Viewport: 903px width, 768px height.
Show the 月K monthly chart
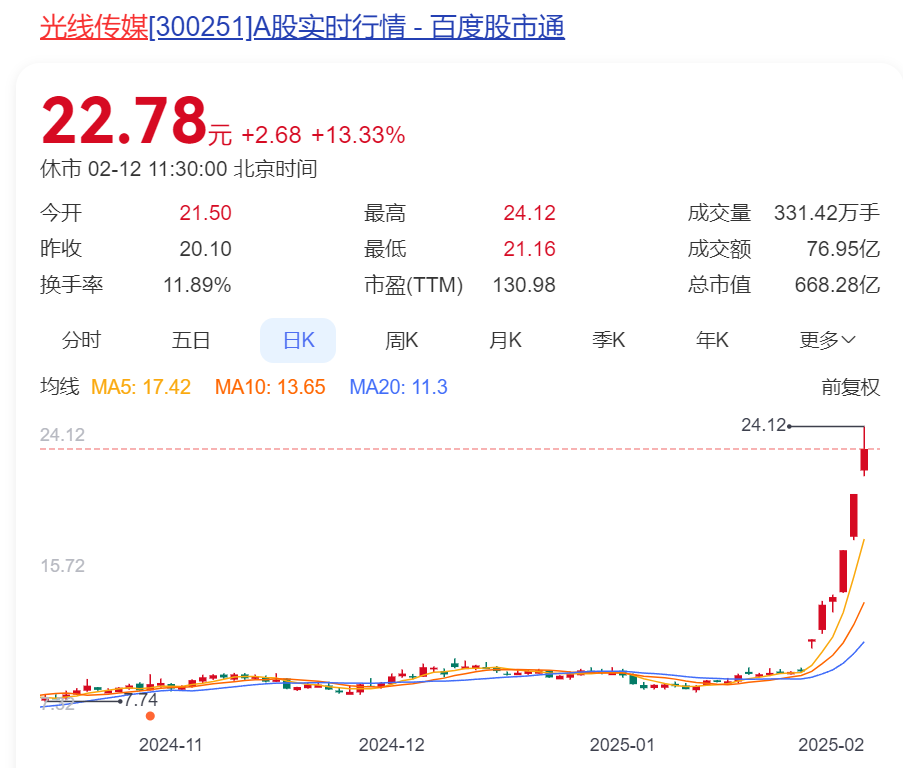505,340
